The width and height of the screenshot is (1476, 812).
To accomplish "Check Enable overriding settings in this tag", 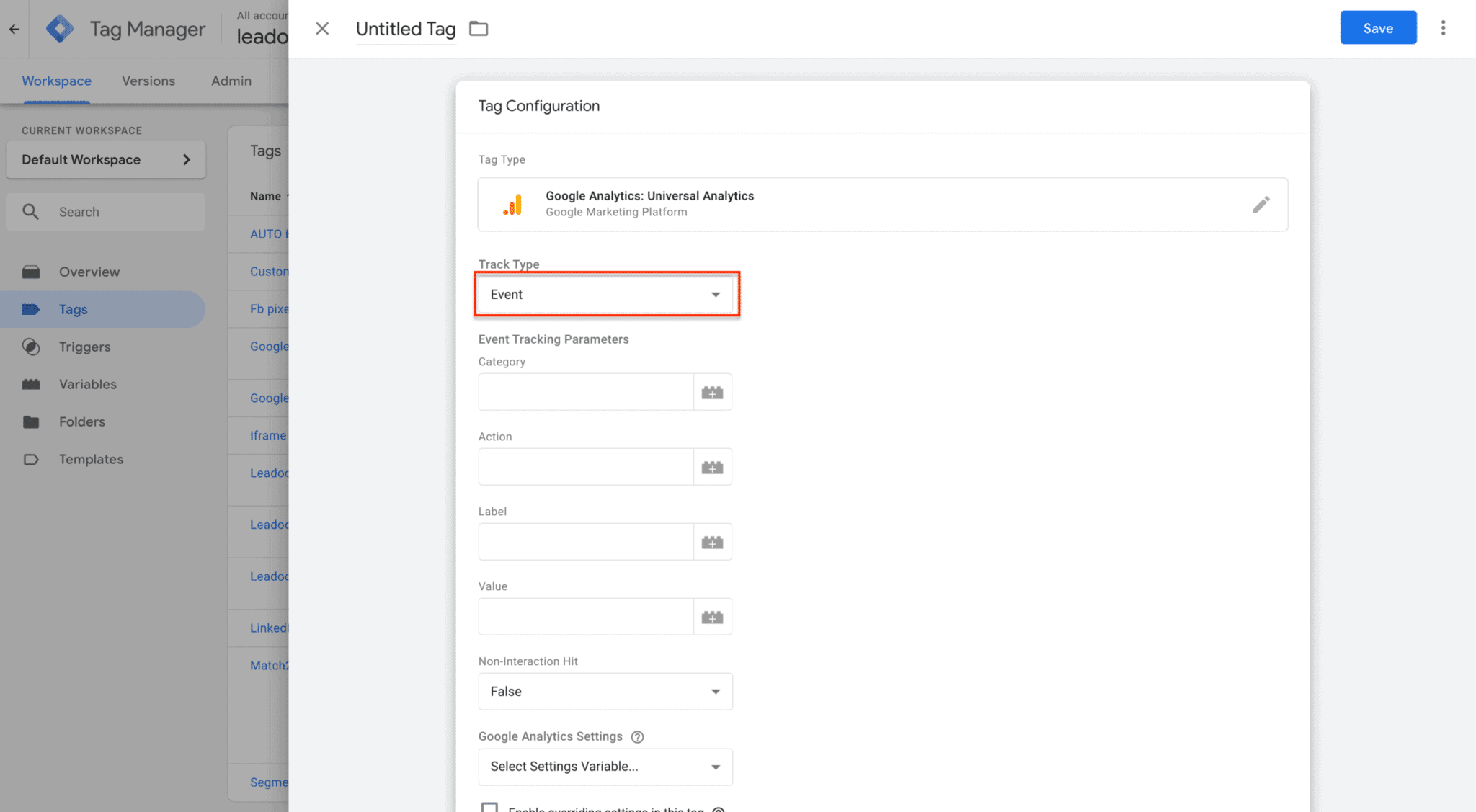I will 490,808.
